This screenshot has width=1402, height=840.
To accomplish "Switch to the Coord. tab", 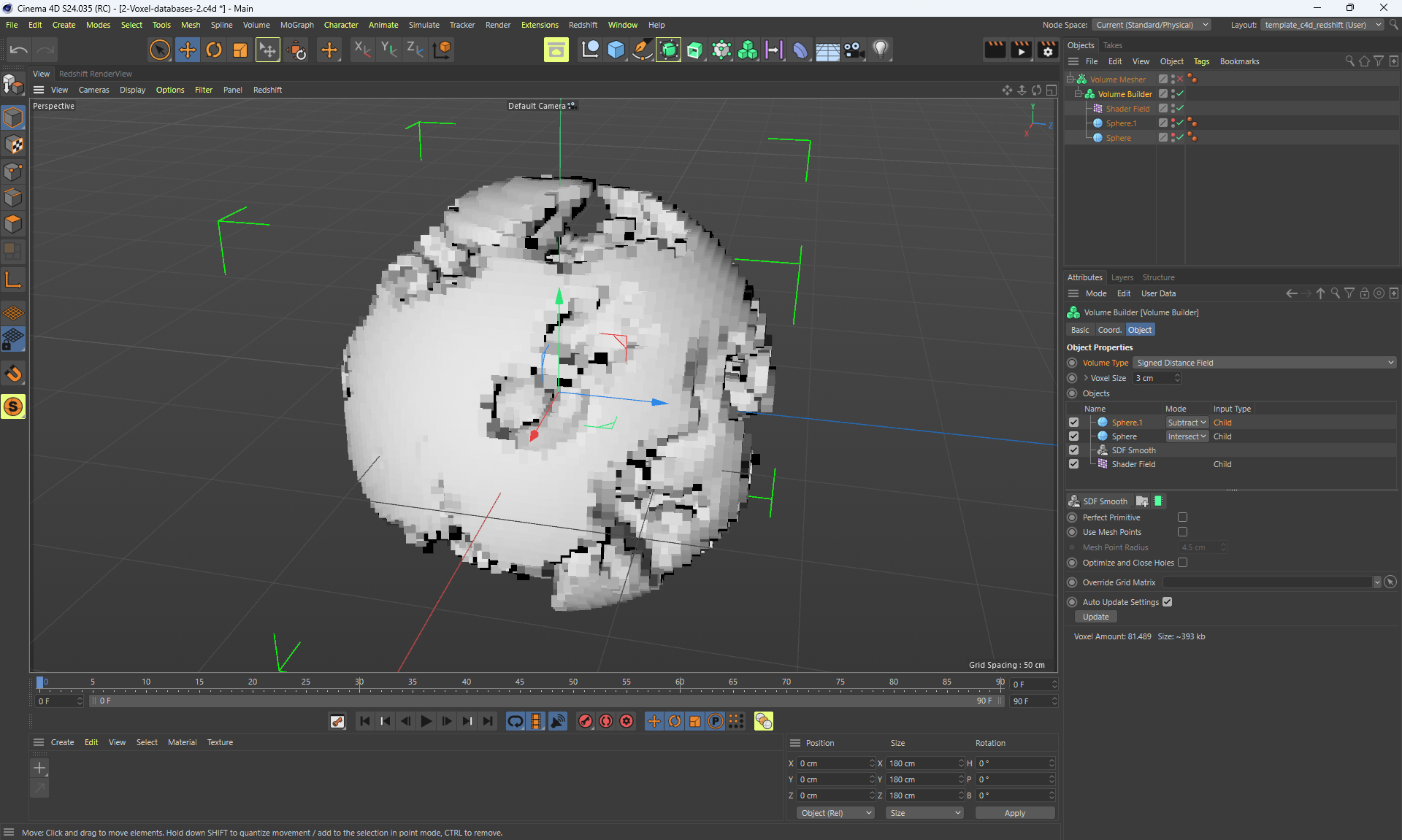I will [1108, 330].
